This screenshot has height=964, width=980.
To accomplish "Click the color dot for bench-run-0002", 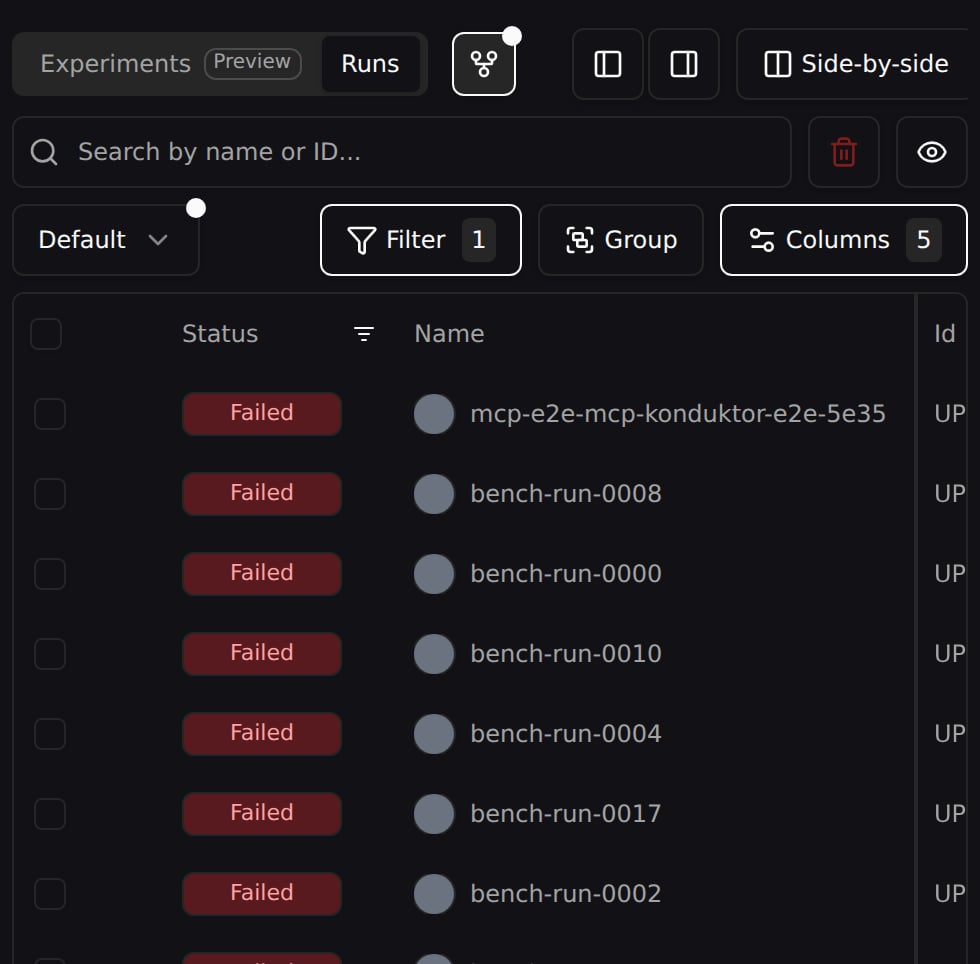I will (x=434, y=894).
